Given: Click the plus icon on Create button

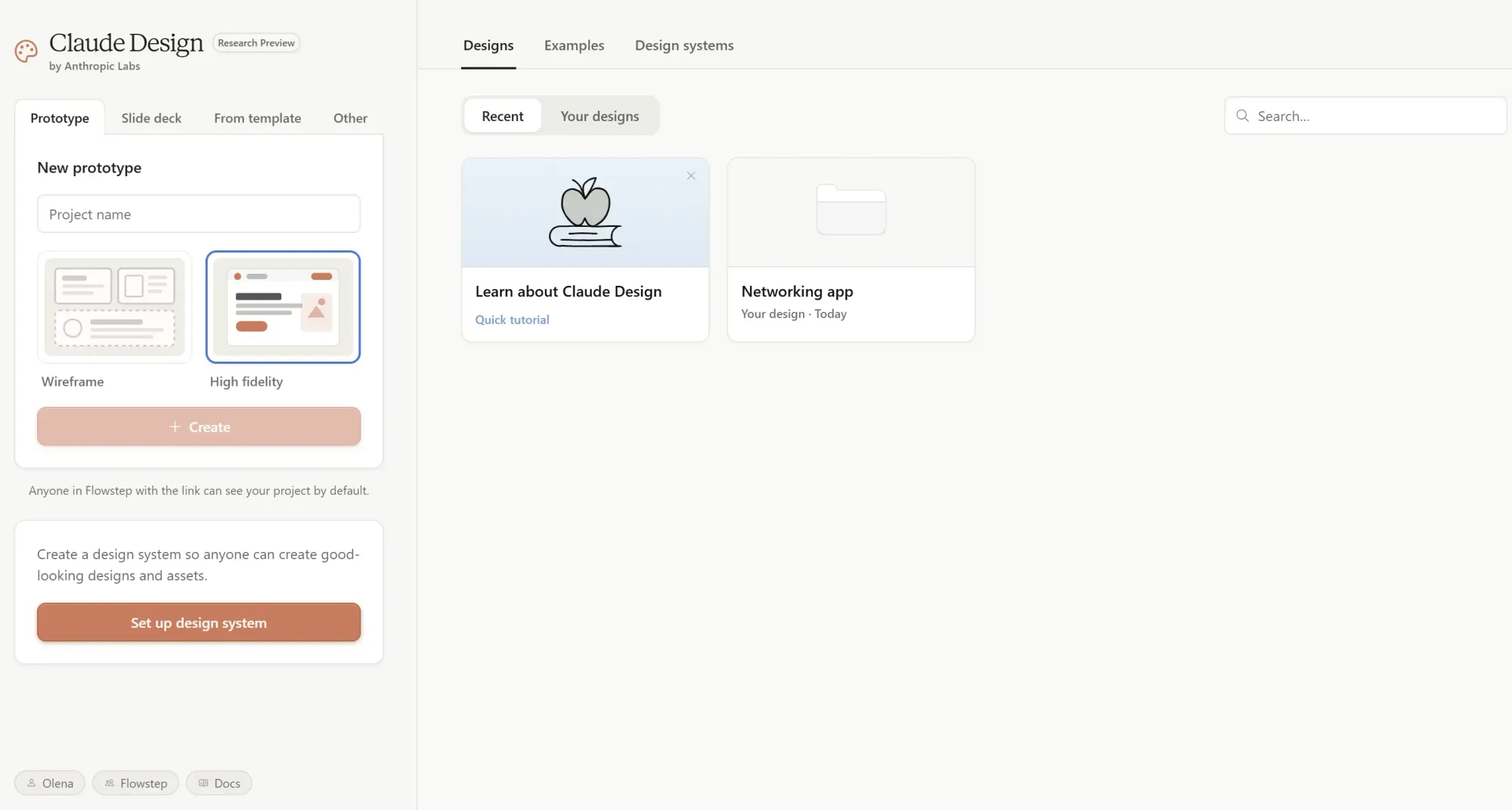Looking at the screenshot, I should click(175, 427).
